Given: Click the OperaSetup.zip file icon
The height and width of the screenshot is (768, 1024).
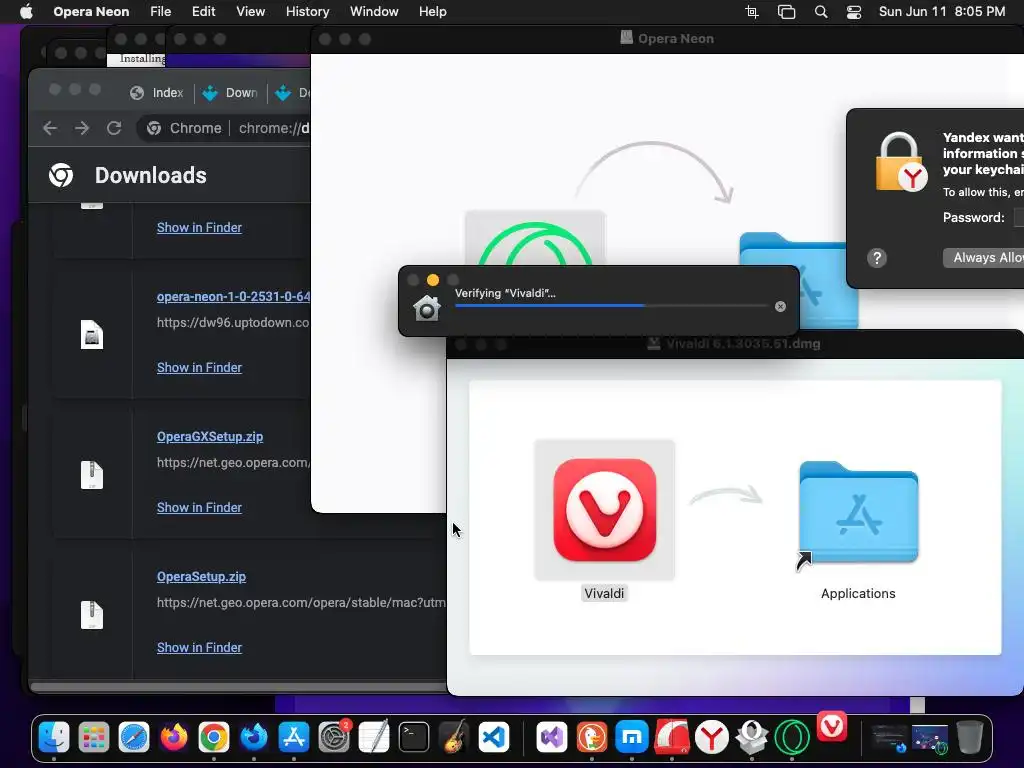Looking at the screenshot, I should point(92,615).
